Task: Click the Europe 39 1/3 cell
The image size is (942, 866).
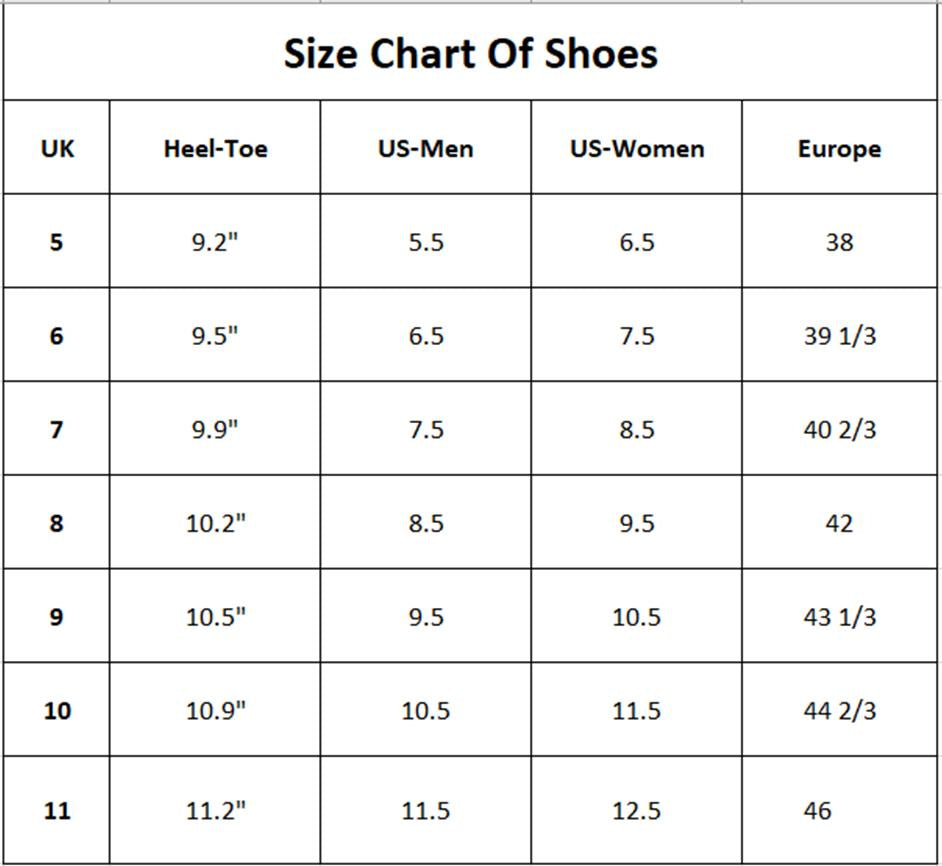Action: click(x=839, y=336)
